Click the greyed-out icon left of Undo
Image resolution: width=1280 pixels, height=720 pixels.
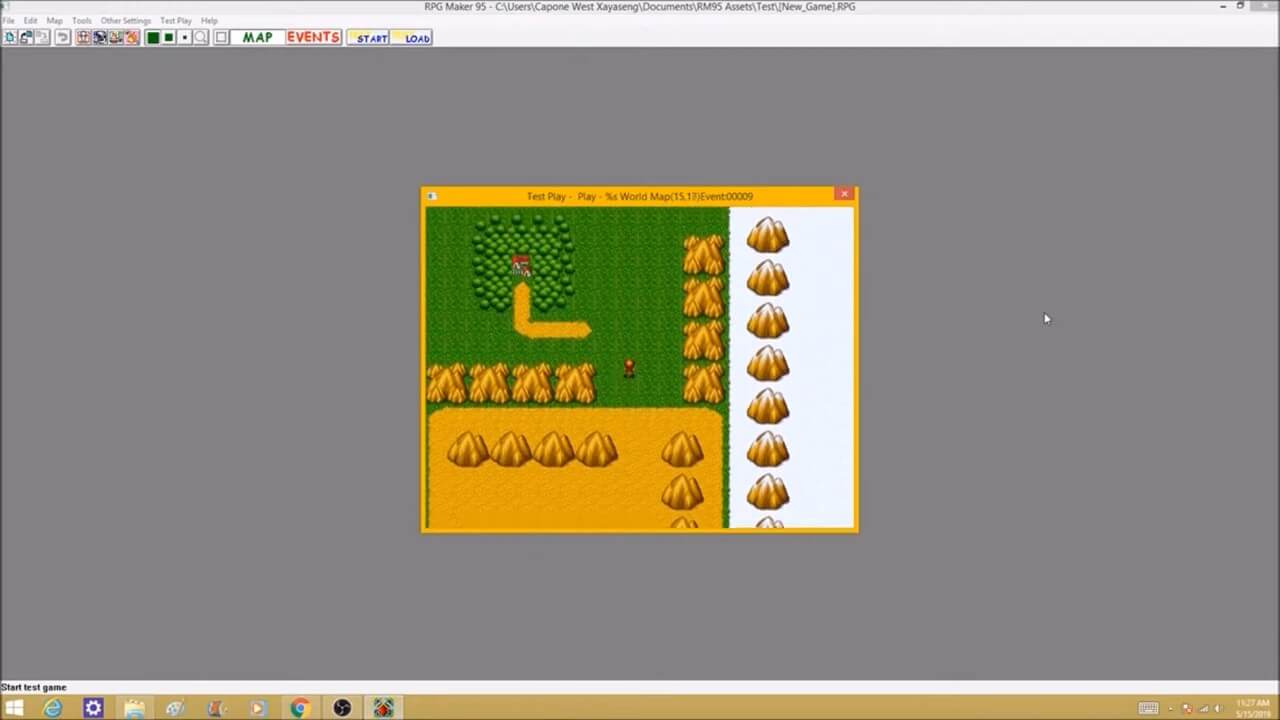click(x=42, y=38)
